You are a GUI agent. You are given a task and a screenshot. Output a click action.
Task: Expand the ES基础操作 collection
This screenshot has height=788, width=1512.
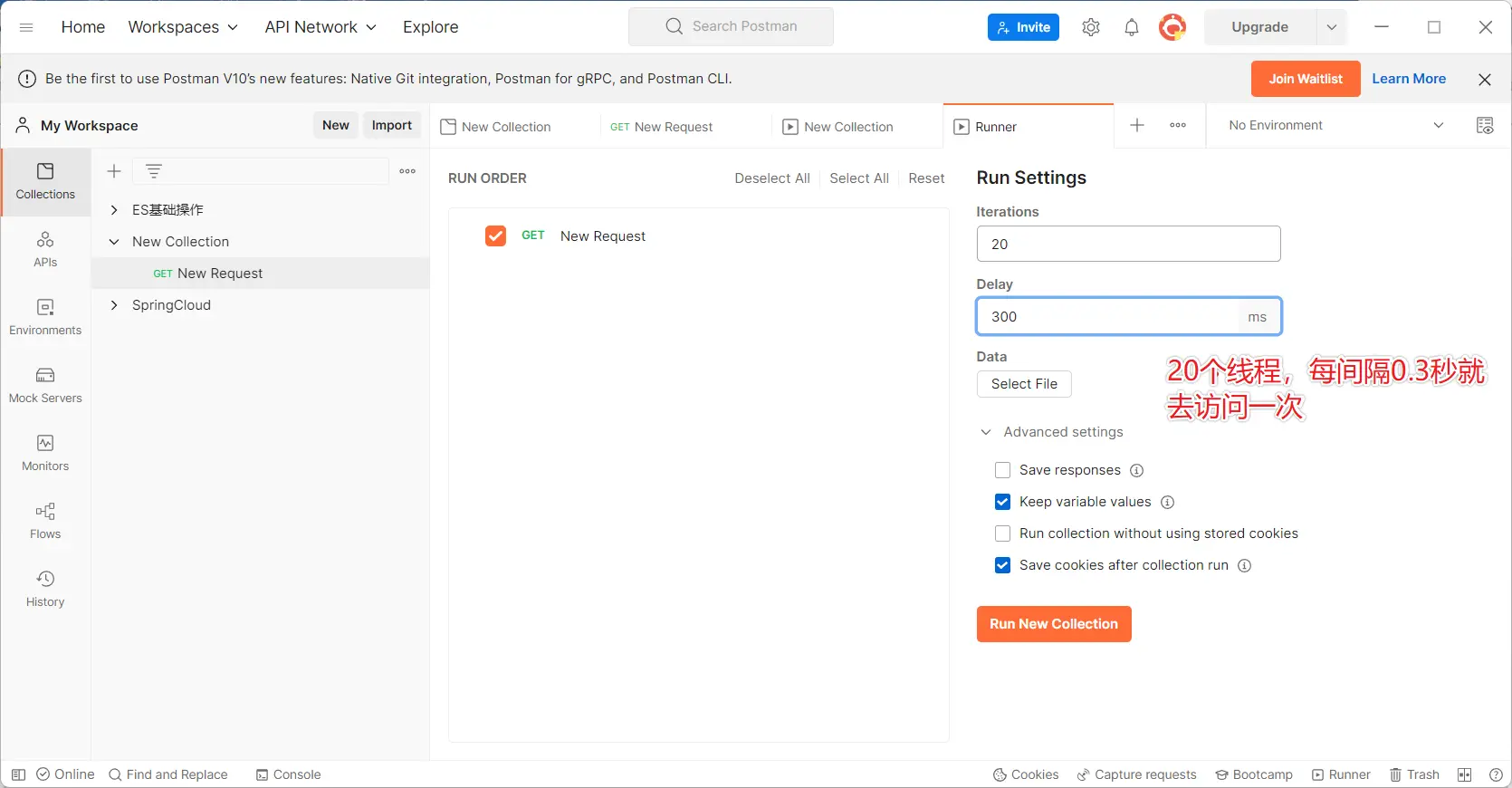[x=114, y=210]
